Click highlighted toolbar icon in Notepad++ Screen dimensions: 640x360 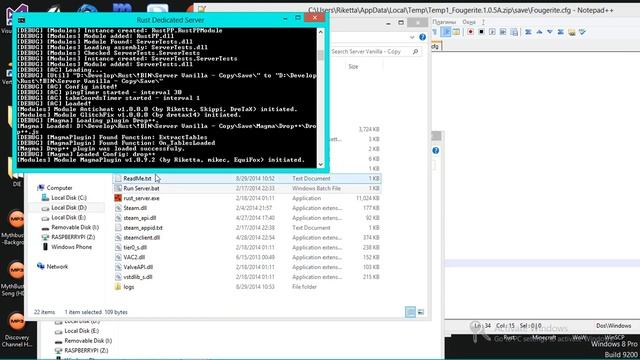click(446, 31)
